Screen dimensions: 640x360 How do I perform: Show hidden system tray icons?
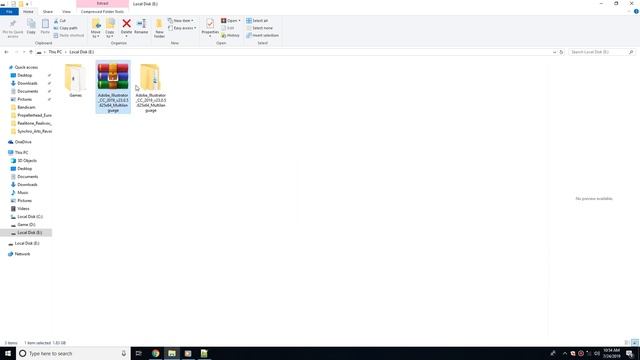565,353
